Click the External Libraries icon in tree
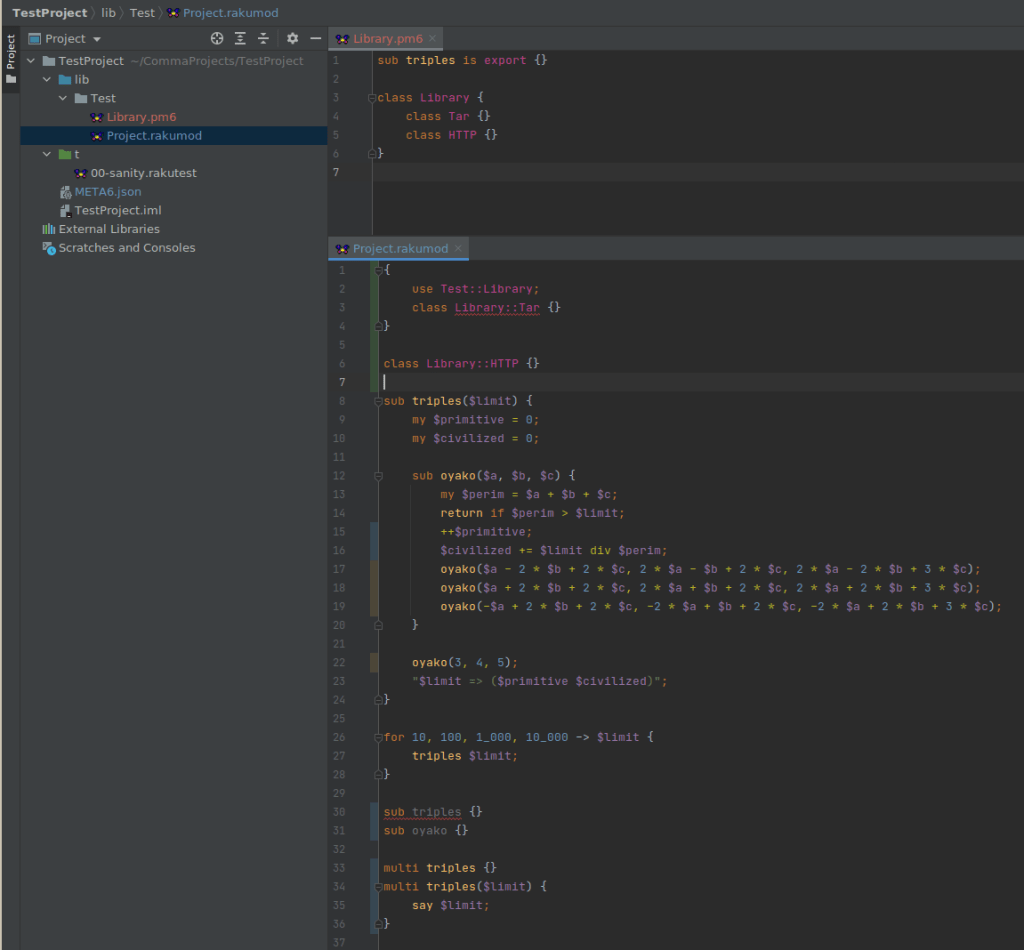Screen dimensions: 1024x950 pos(49,229)
